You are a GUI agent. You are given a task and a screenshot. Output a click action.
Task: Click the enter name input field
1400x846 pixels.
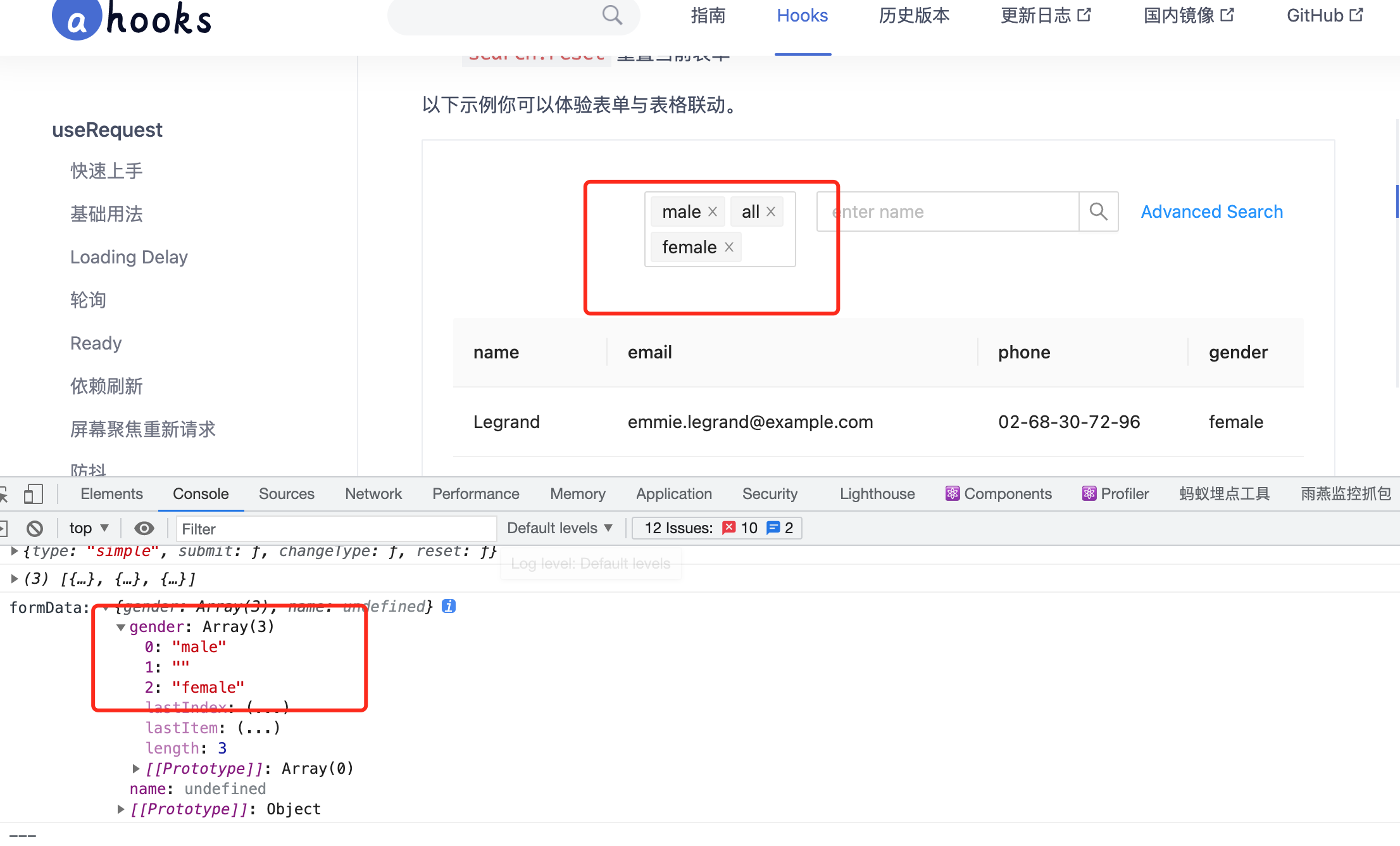(947, 211)
